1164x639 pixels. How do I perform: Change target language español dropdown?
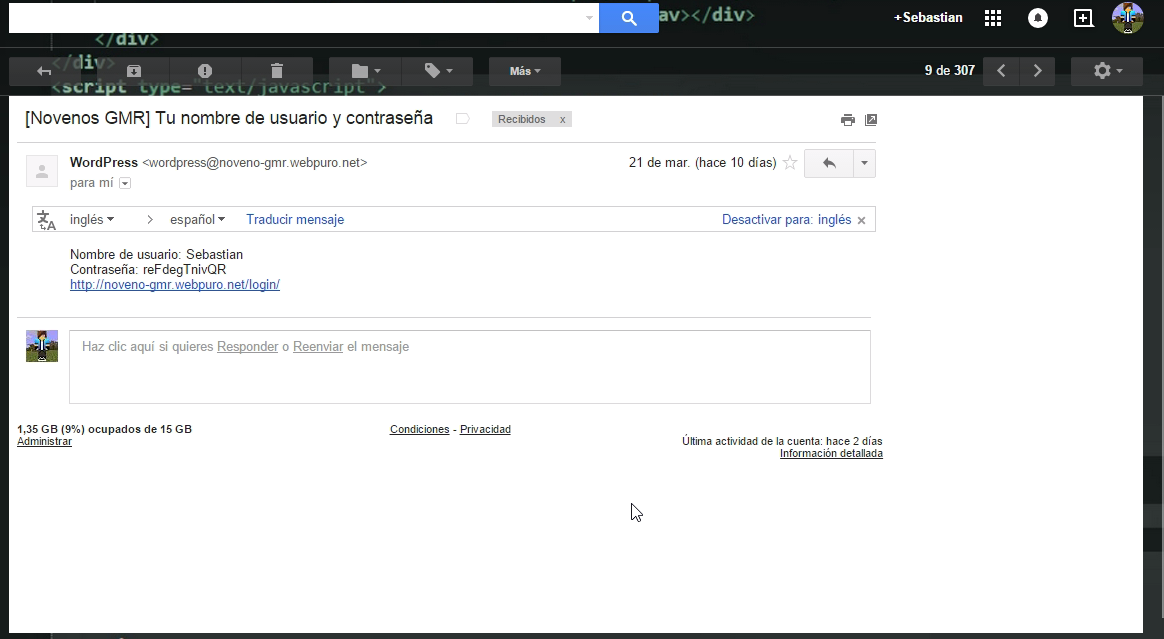coord(197,220)
